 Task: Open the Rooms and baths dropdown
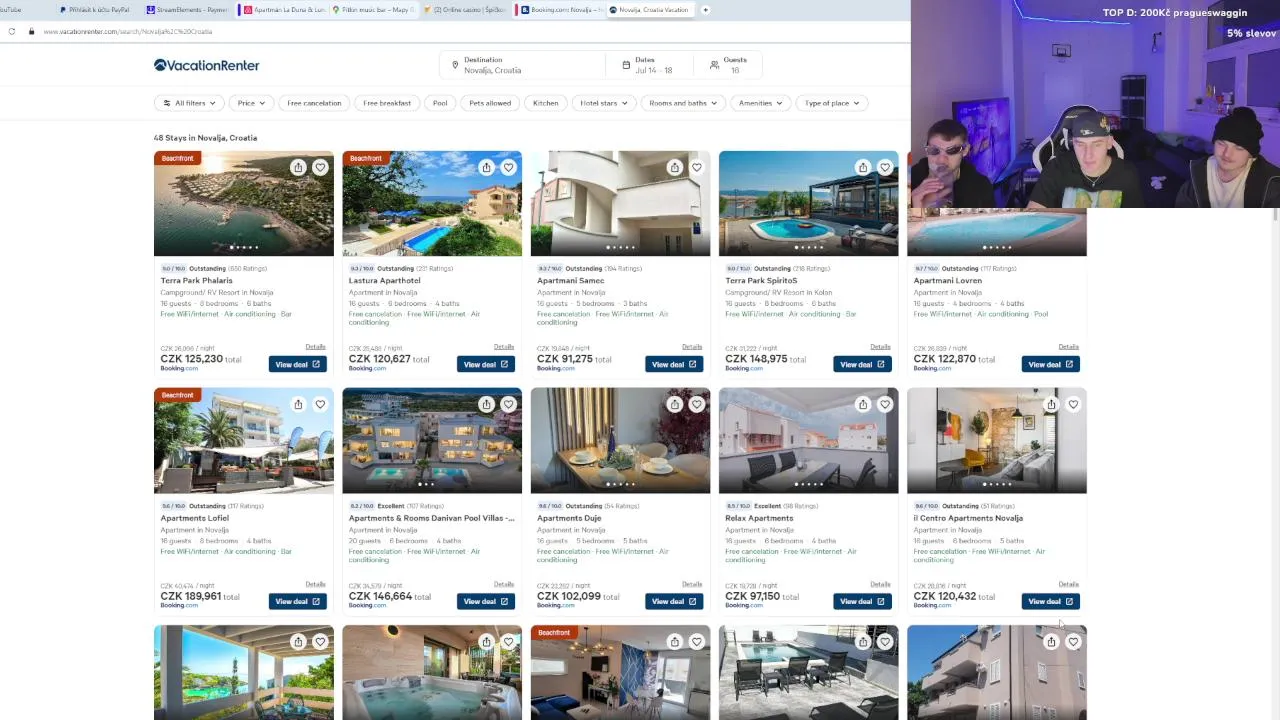(683, 103)
